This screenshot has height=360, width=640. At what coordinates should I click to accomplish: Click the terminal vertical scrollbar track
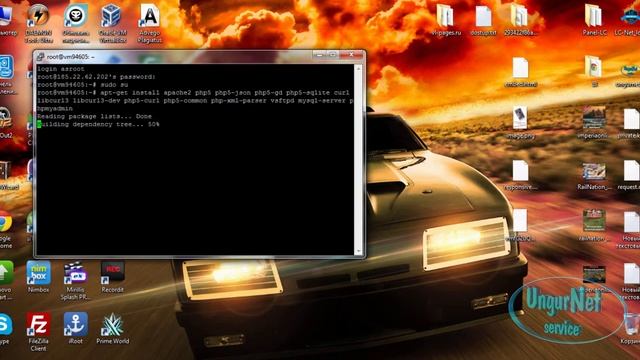tap(358, 160)
